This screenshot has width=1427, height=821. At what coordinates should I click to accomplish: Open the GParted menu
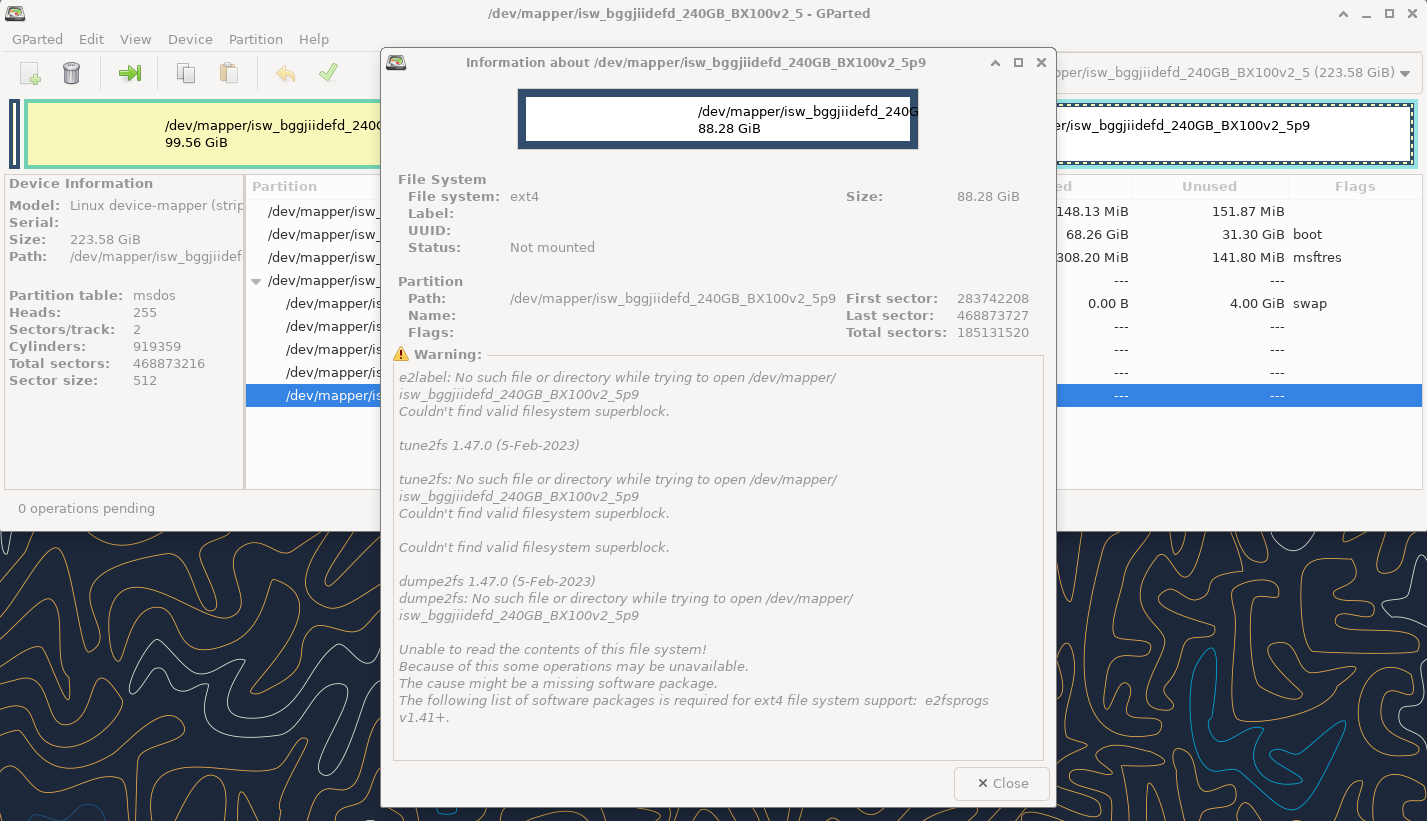click(37, 39)
